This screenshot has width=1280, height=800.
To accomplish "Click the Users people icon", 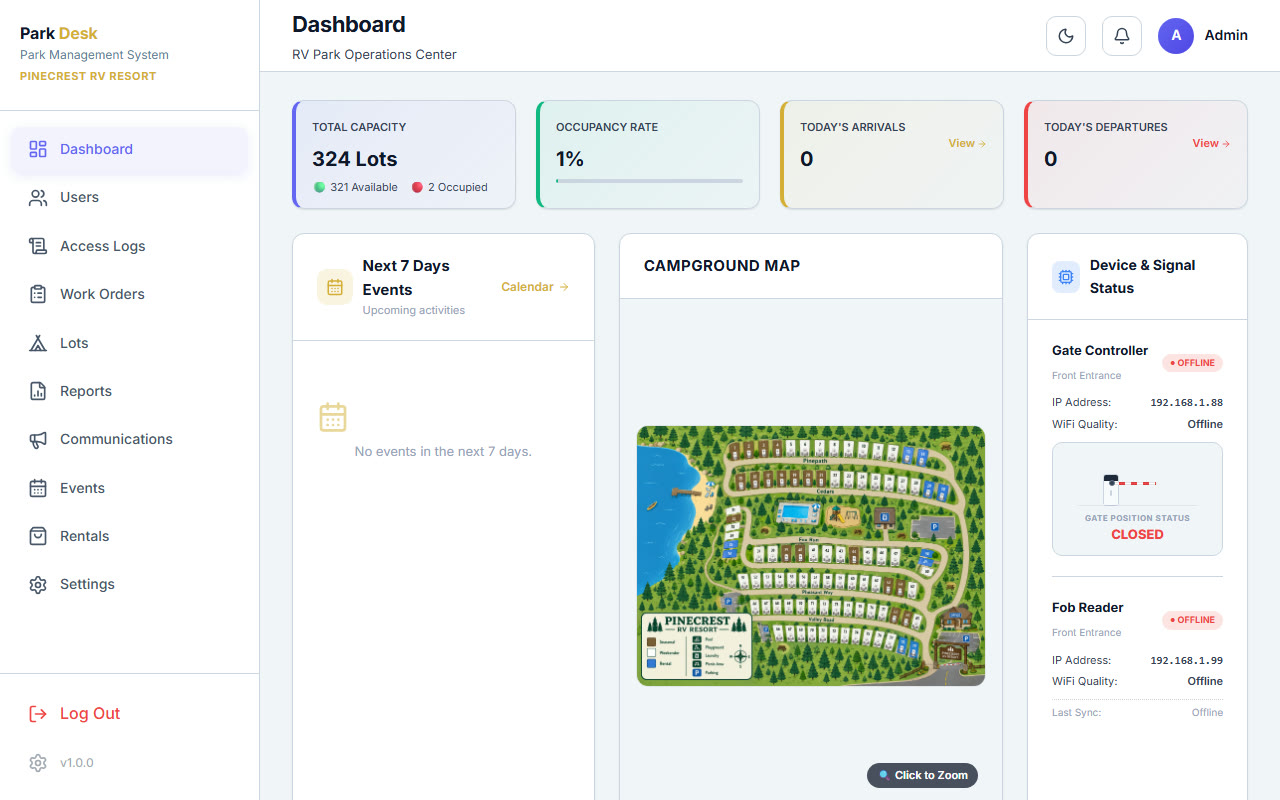I will click(x=38, y=198).
